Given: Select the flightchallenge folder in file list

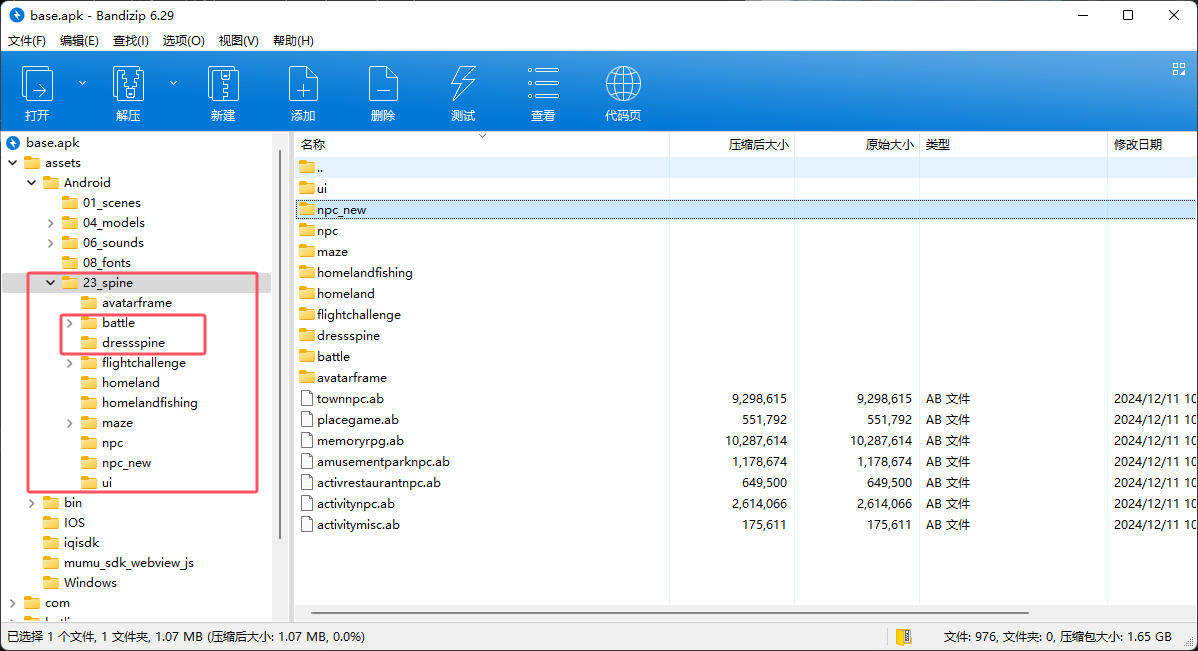Looking at the screenshot, I should (746, 315).
